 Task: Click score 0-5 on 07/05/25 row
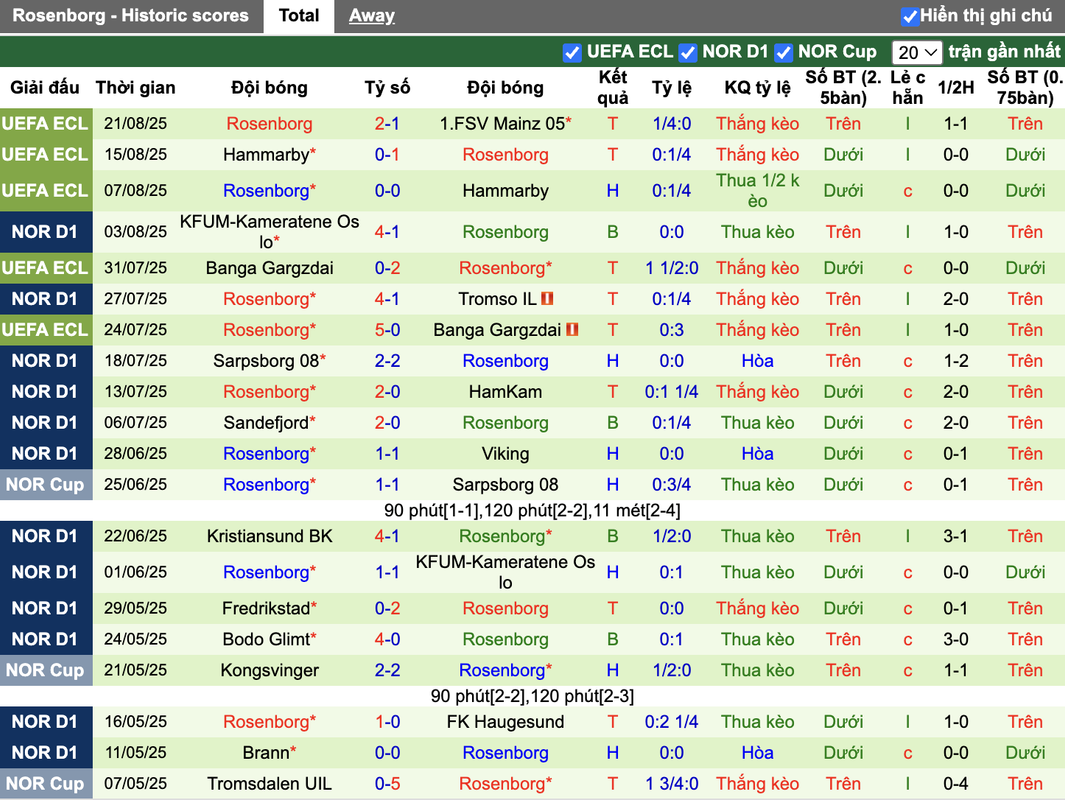tap(387, 784)
